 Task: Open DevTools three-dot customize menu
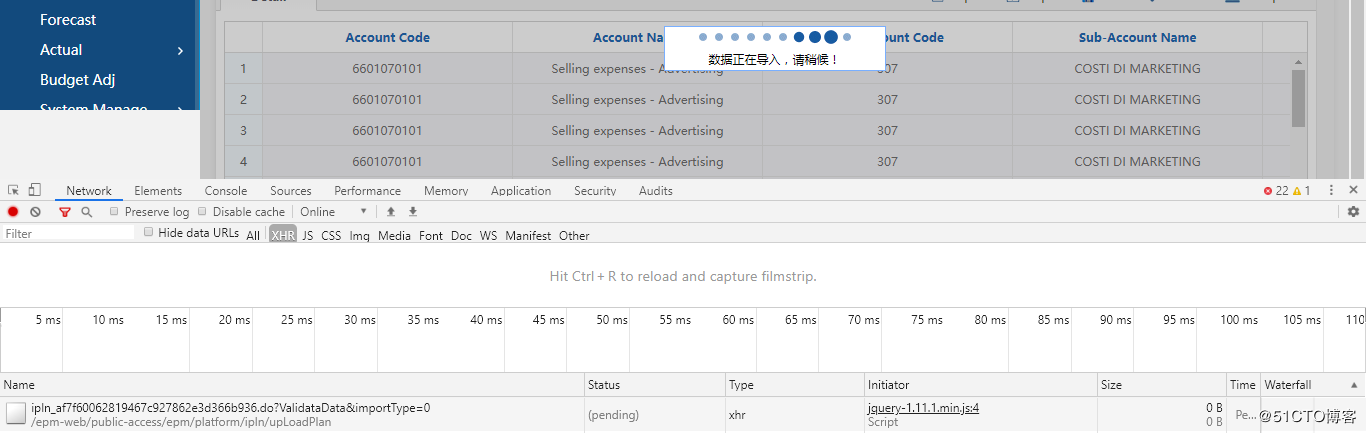(1331, 190)
